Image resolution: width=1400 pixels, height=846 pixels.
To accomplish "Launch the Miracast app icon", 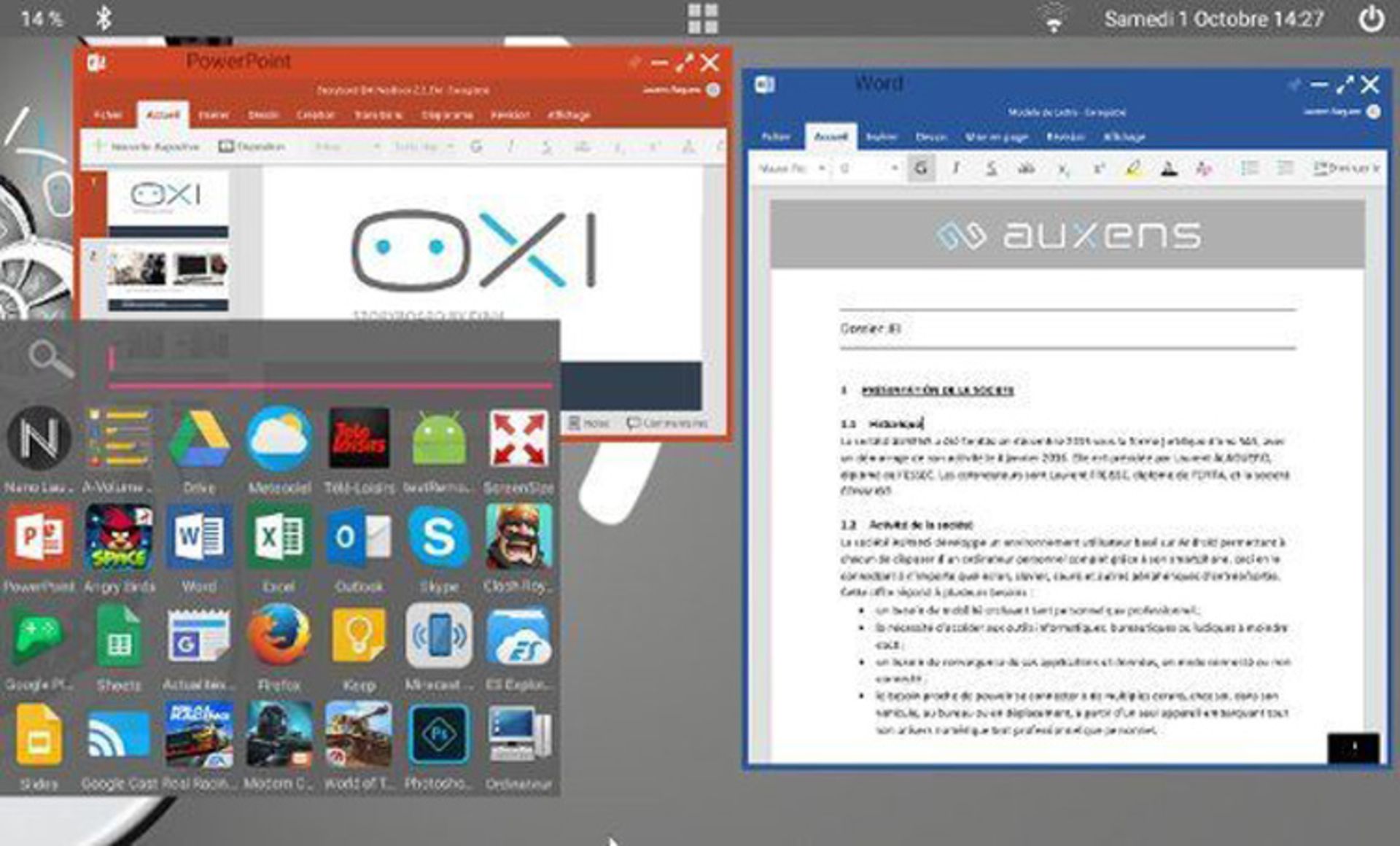I will click(x=438, y=636).
